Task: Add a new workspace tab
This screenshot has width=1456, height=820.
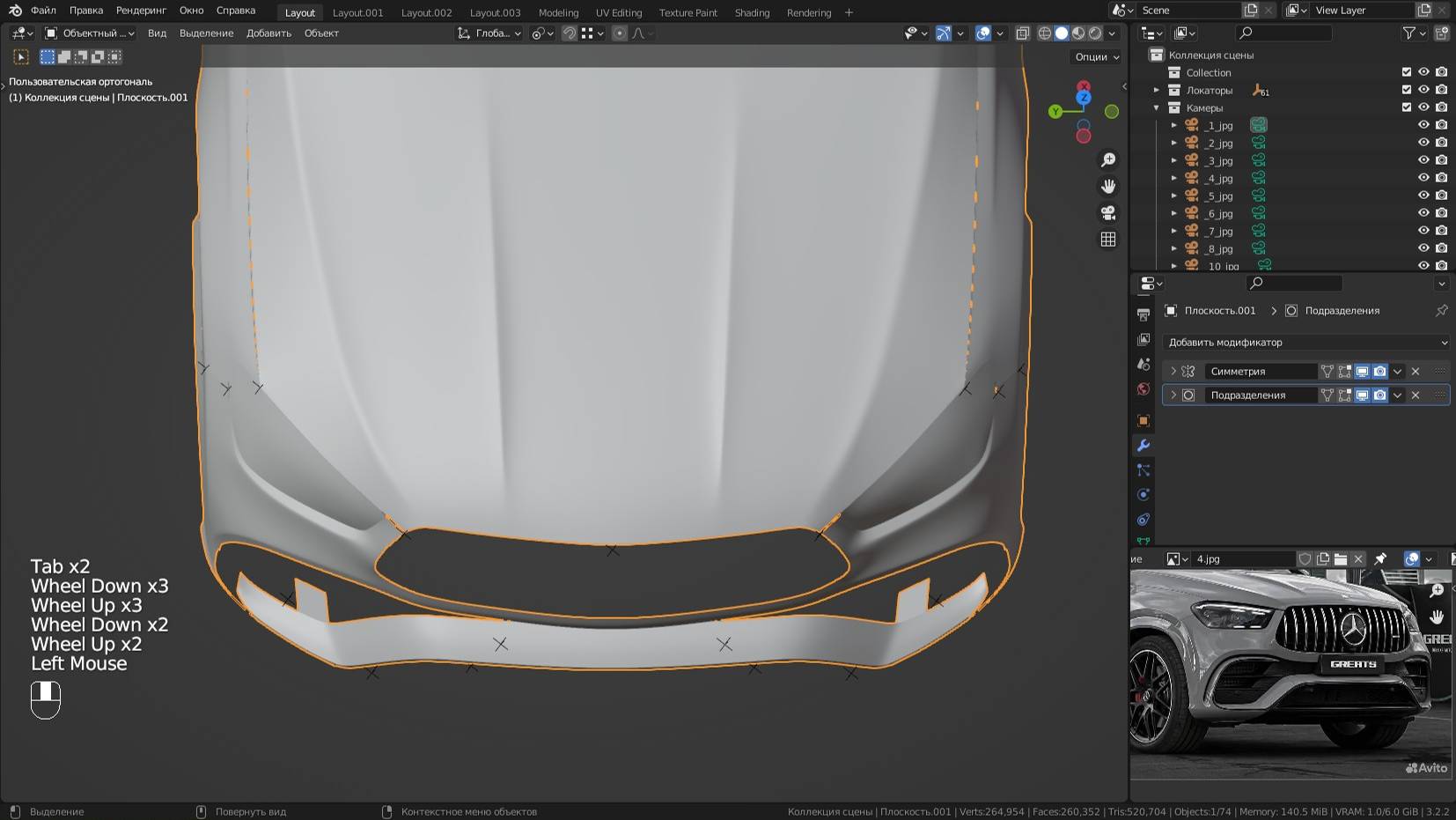Action: coord(849,12)
